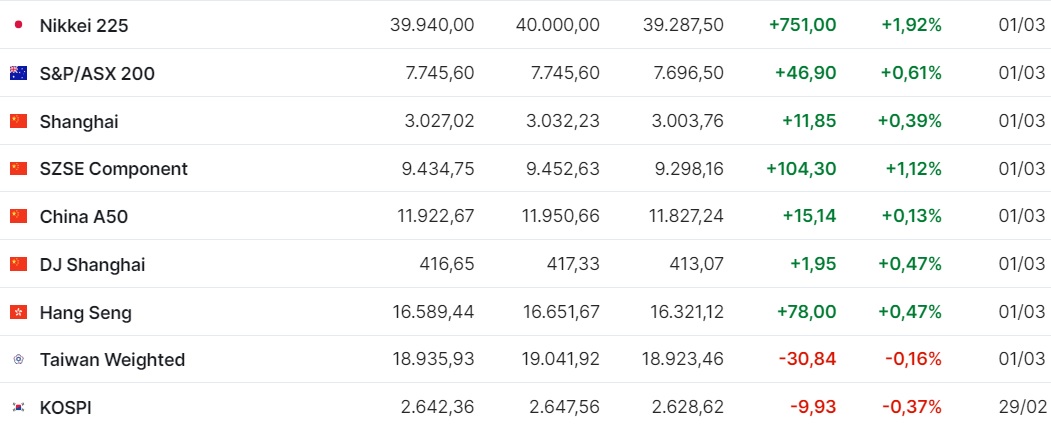Click the Taiwan Weighted -0,16% change value
Viewport: 1051px width, 426px height.
[914, 359]
